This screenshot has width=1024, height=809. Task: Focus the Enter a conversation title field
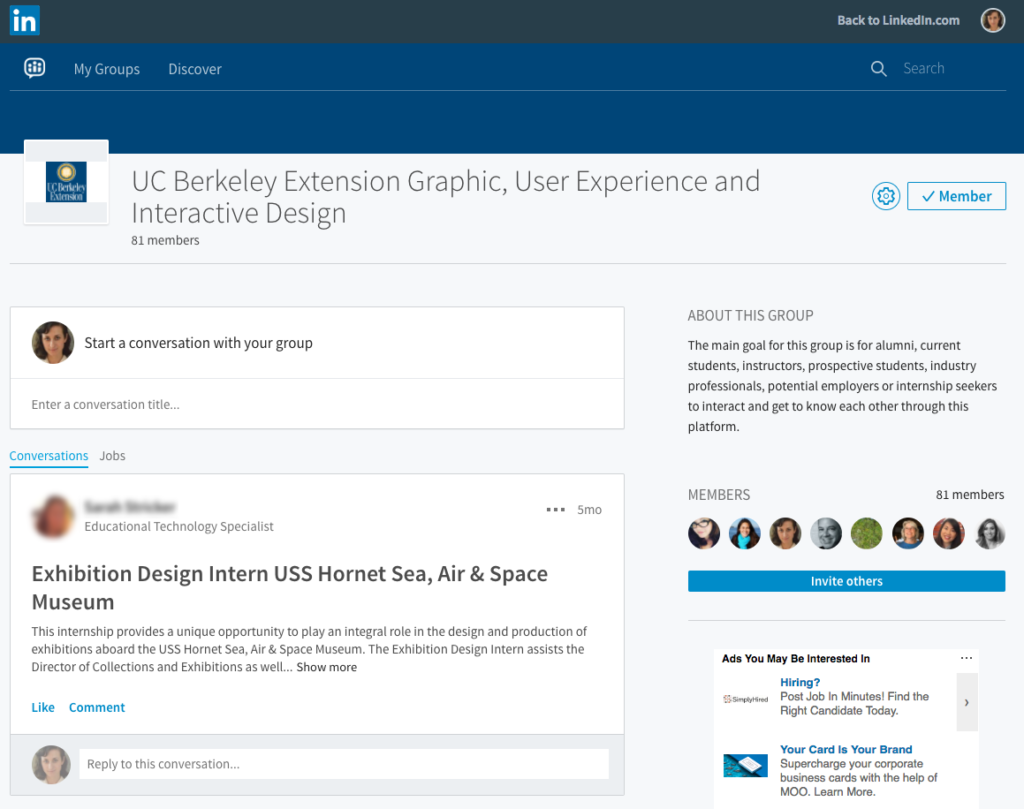tap(317, 404)
